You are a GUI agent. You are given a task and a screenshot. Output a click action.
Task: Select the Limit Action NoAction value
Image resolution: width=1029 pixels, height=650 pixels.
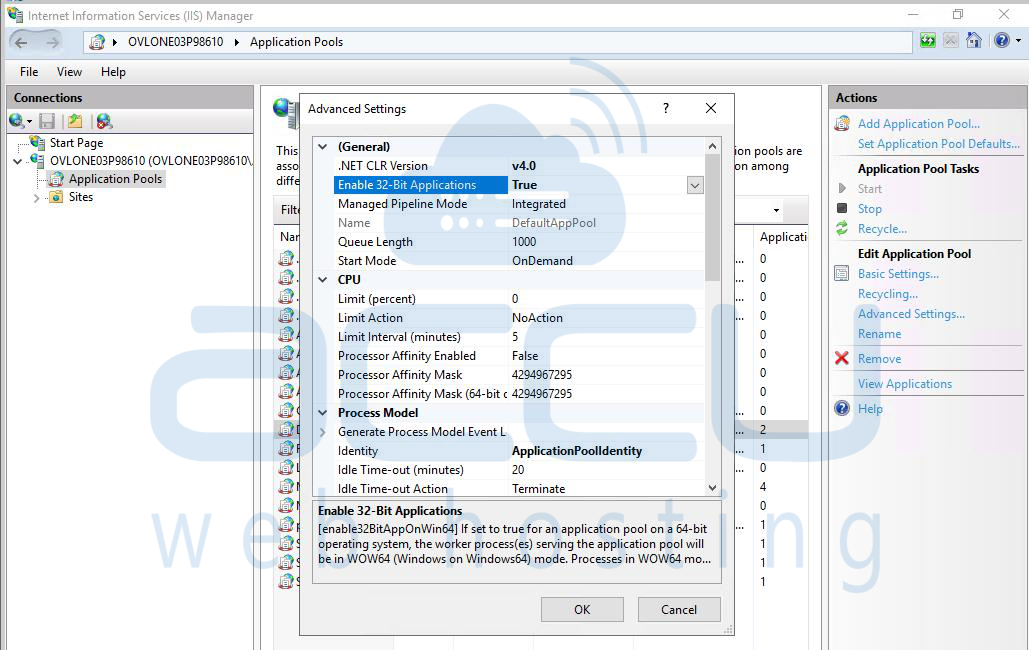[x=537, y=318]
